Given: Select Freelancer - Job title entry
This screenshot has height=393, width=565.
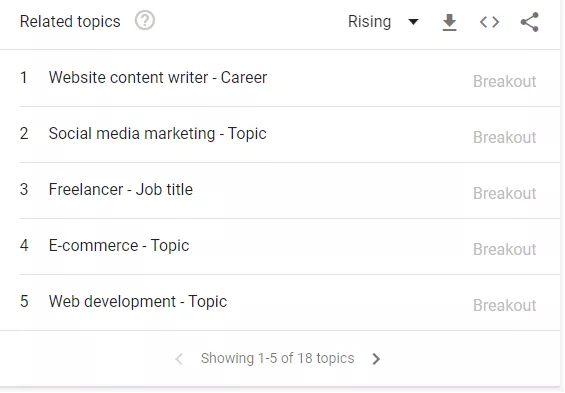Looking at the screenshot, I should click(121, 189).
